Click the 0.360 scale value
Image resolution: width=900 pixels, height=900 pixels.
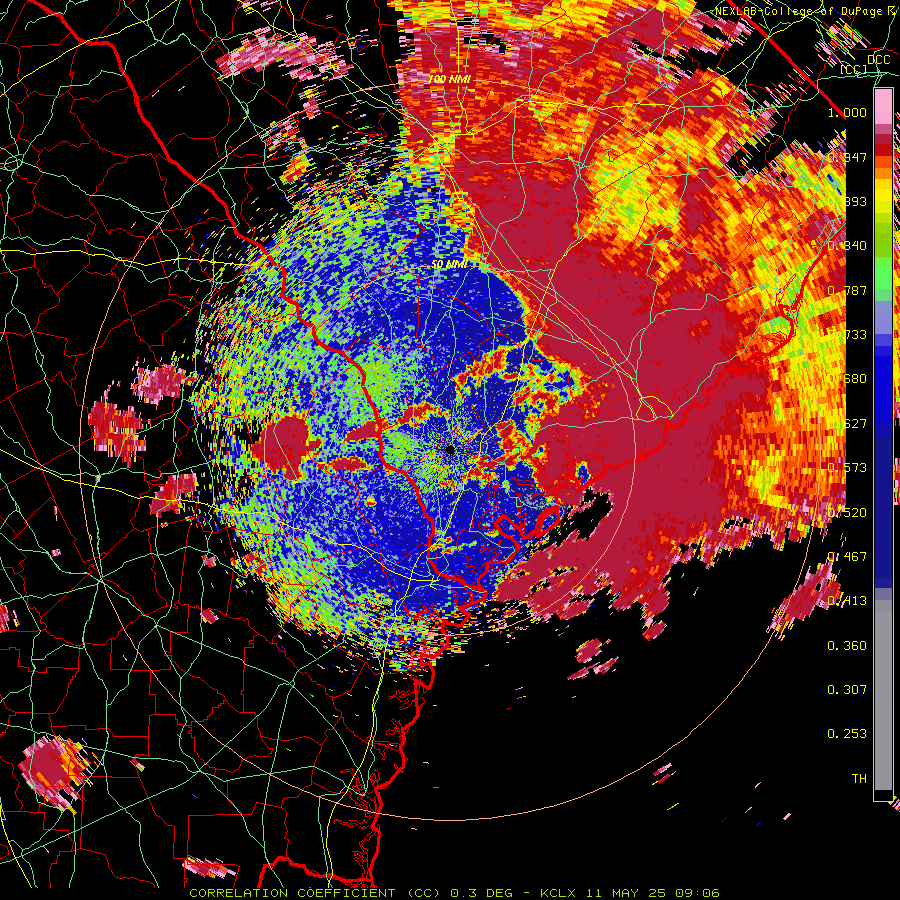[847, 646]
